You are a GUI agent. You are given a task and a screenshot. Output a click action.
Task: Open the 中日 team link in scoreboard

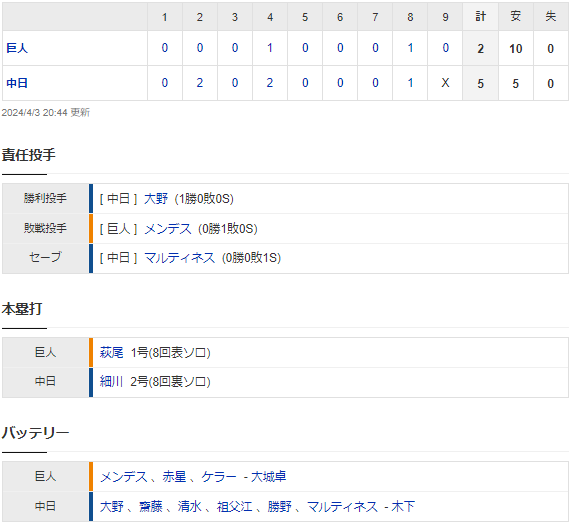pos(17,83)
